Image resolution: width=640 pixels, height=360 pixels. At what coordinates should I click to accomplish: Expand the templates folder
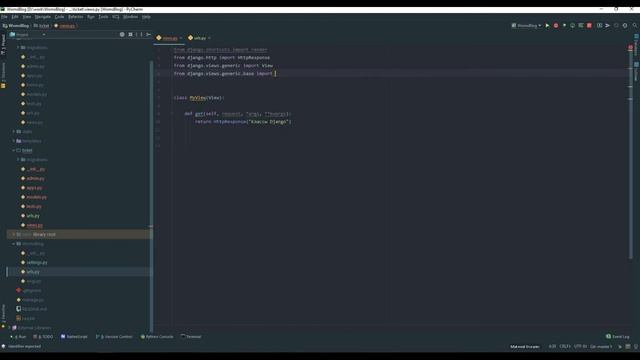click(13, 141)
